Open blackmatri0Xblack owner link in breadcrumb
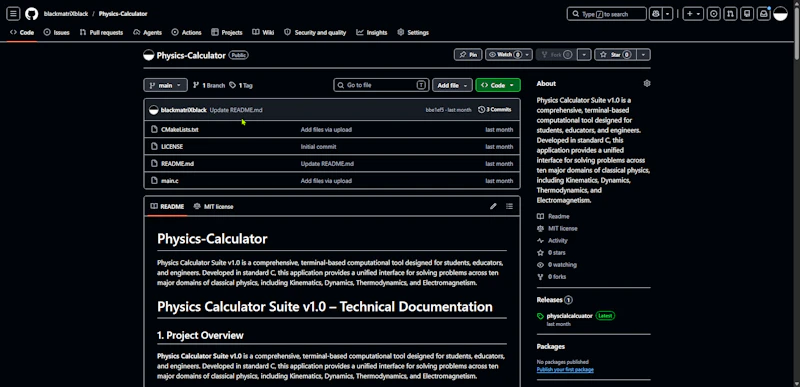This screenshot has width=800, height=387. click(x=66, y=14)
